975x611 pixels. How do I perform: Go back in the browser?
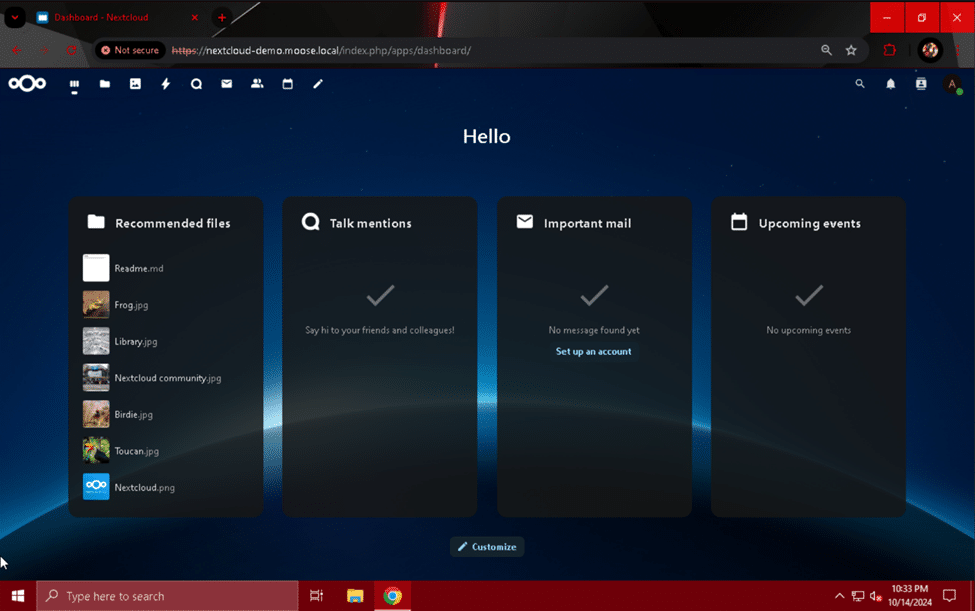[17, 50]
